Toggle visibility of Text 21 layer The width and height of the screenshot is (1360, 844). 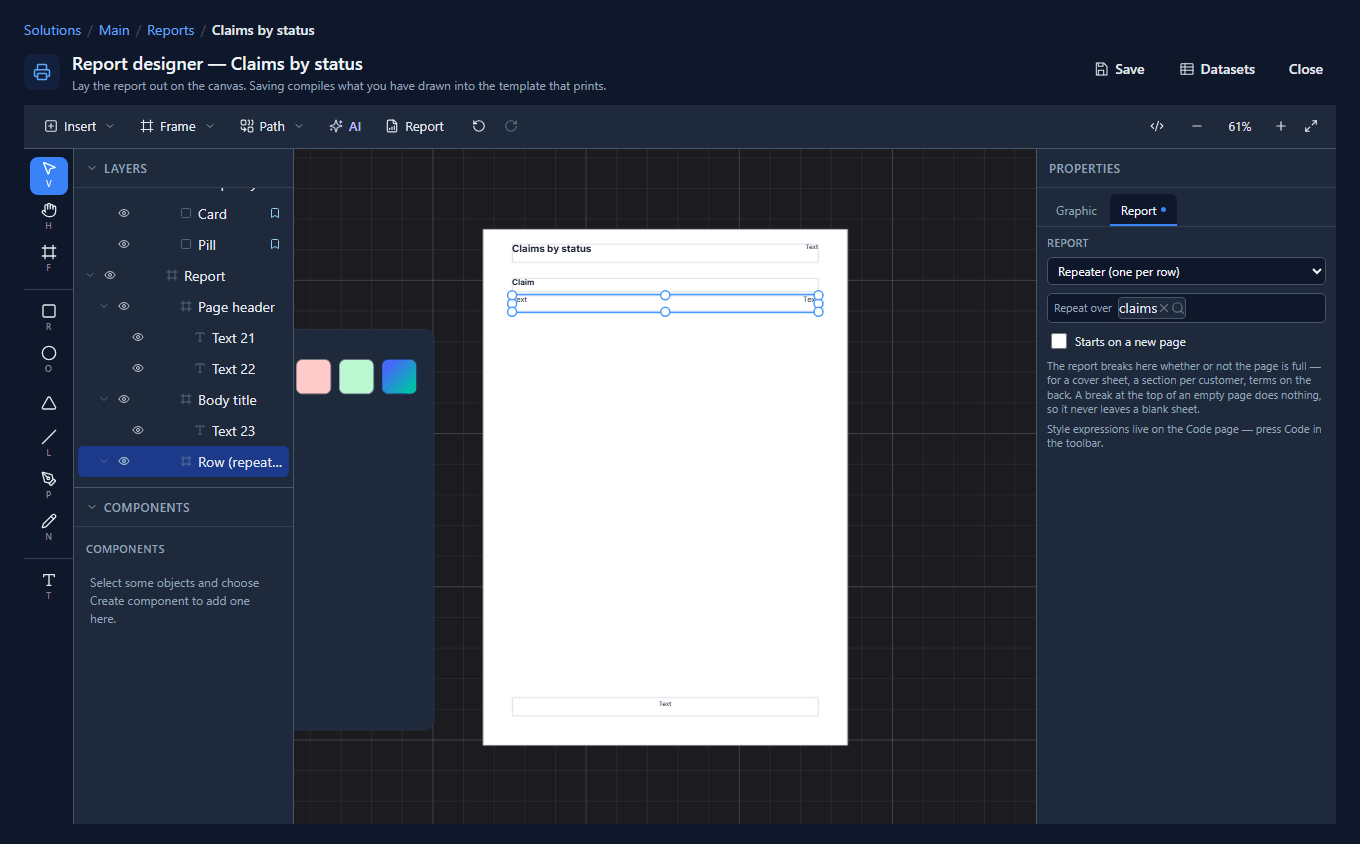point(138,338)
